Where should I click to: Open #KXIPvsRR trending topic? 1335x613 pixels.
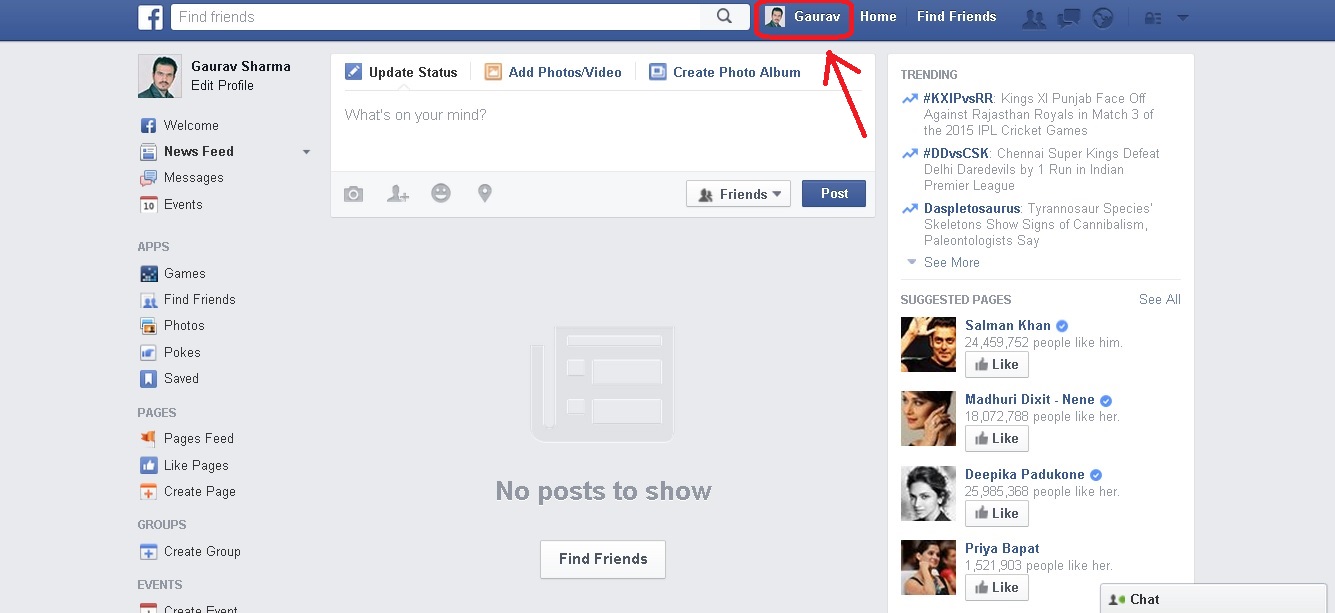tap(958, 99)
